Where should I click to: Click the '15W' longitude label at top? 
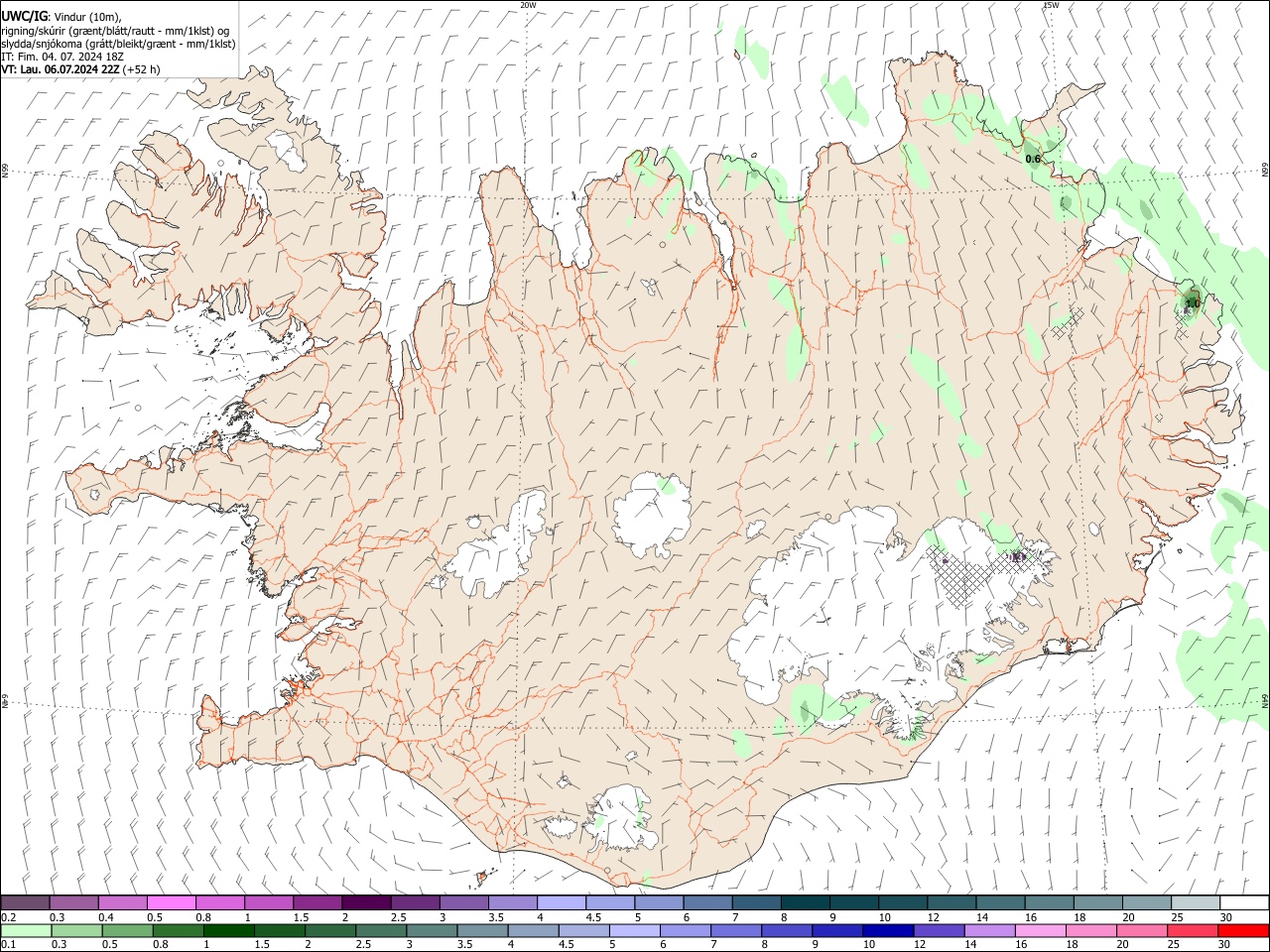pos(1051,5)
